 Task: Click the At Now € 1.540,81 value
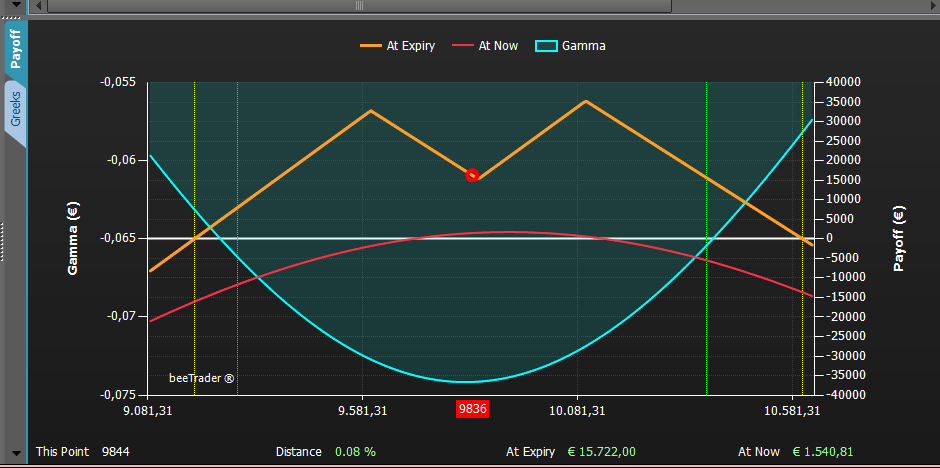pyautogui.click(x=822, y=452)
